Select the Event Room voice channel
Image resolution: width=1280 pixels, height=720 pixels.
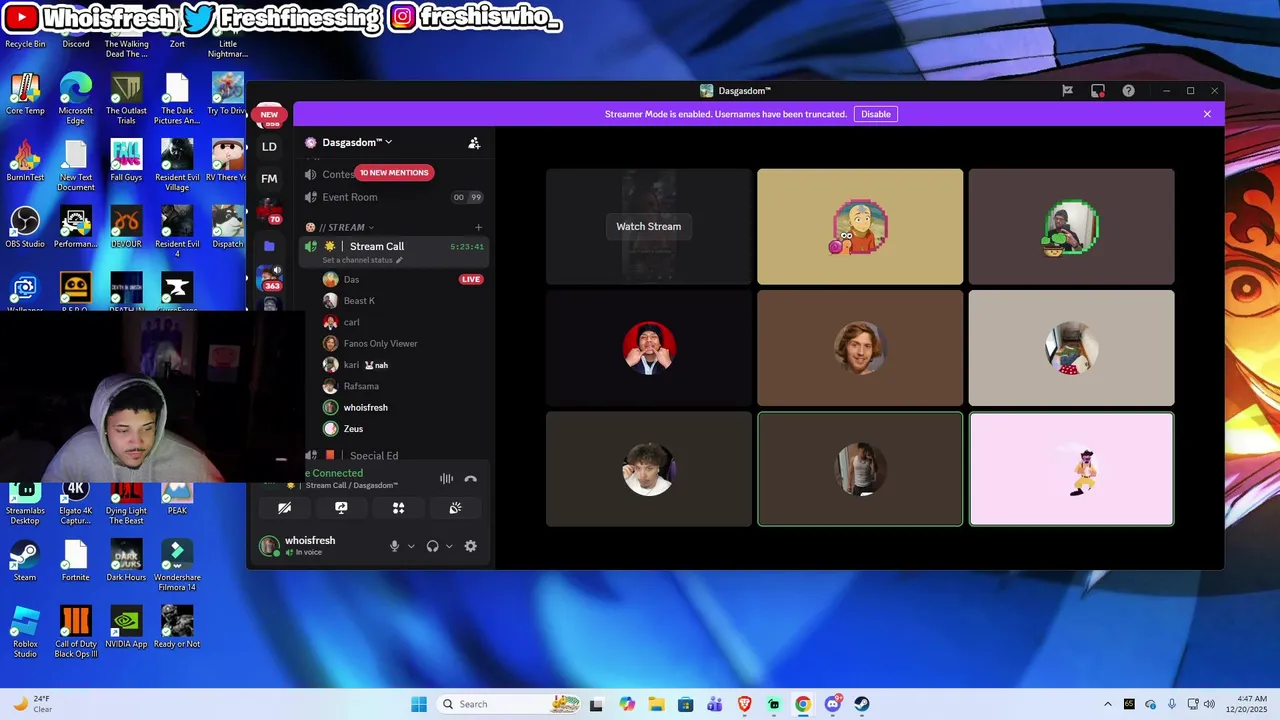pyautogui.click(x=394, y=197)
